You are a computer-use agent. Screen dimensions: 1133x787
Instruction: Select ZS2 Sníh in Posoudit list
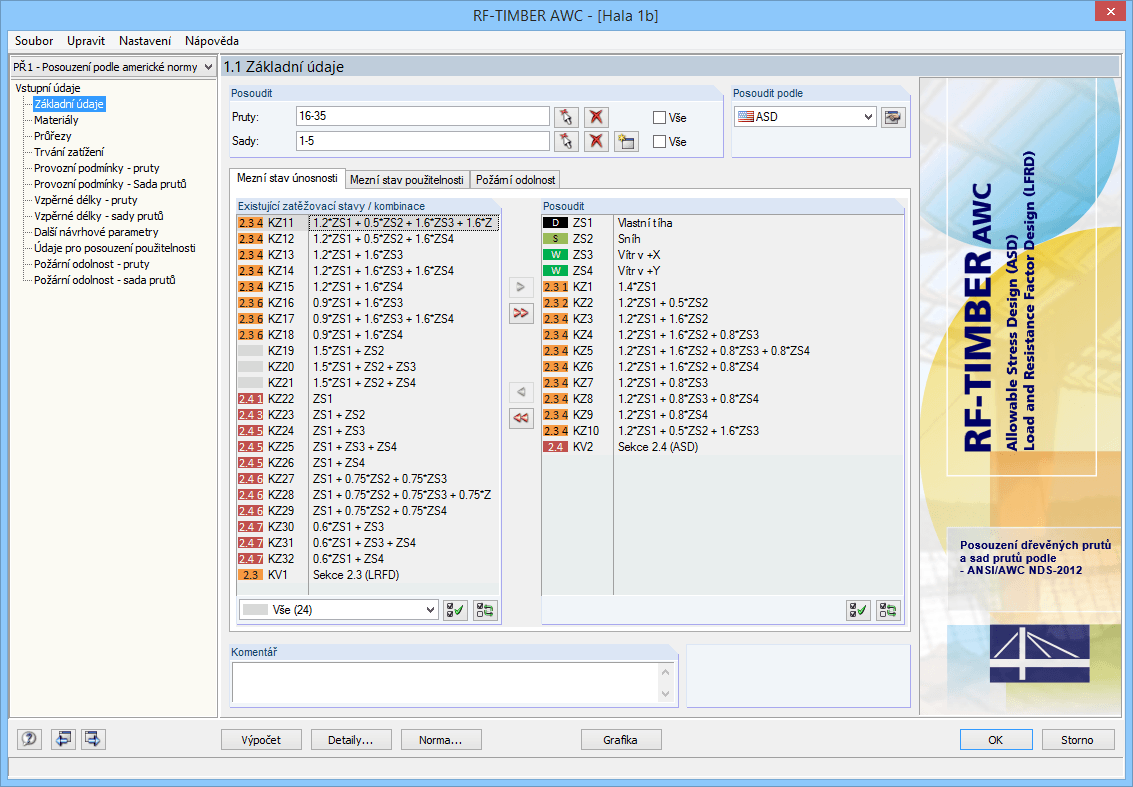[x=723, y=238]
